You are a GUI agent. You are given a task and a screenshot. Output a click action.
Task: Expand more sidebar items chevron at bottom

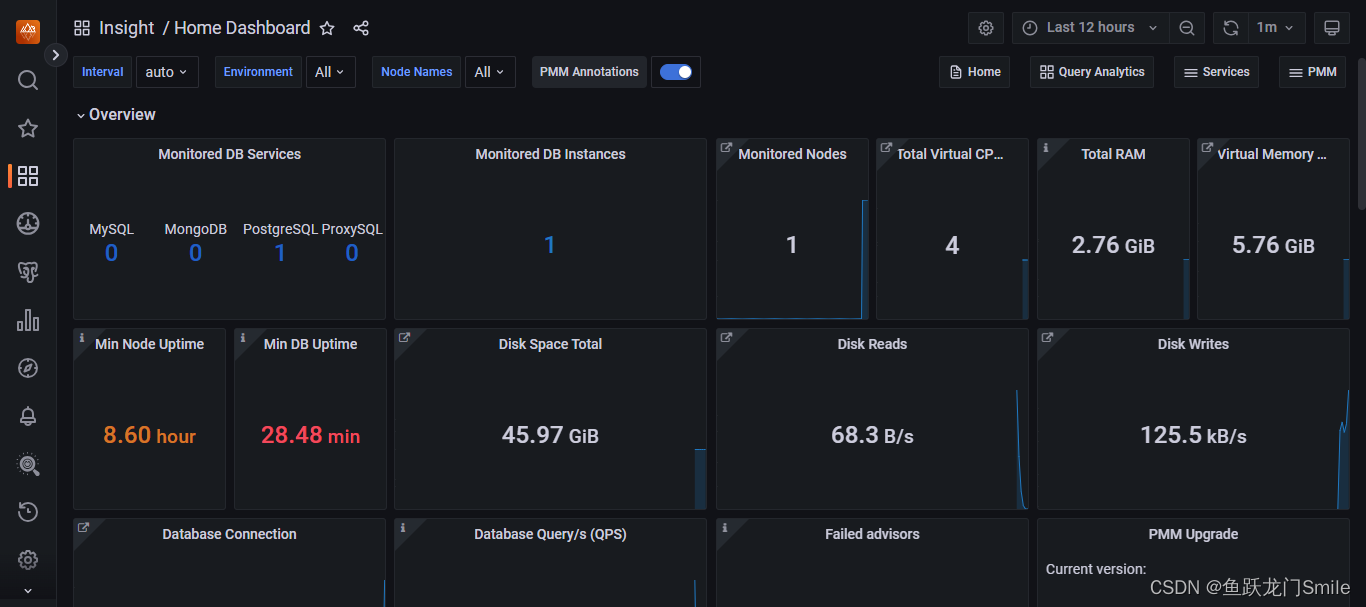point(28,591)
